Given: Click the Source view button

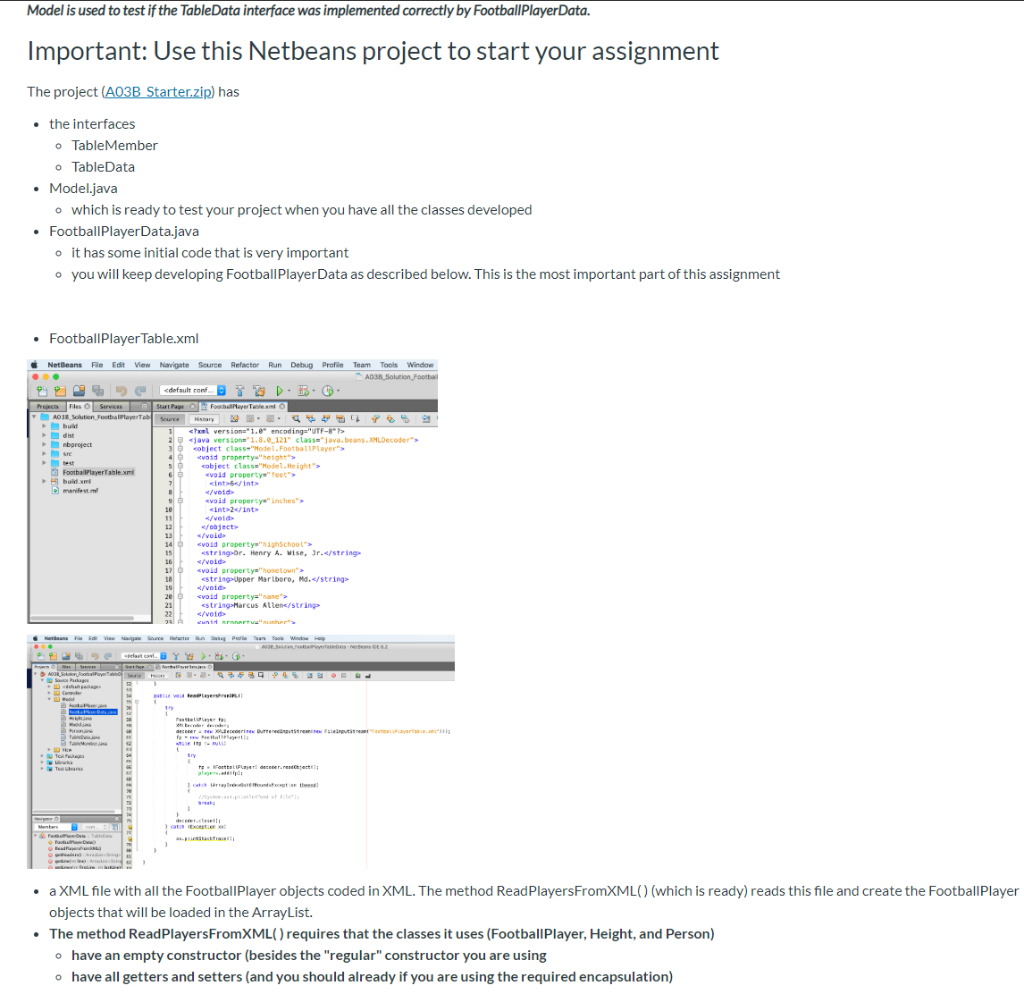Looking at the screenshot, I should pyautogui.click(x=171, y=419).
